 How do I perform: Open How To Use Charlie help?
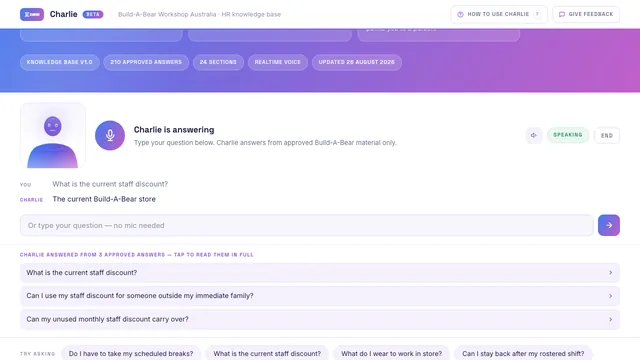499,14
